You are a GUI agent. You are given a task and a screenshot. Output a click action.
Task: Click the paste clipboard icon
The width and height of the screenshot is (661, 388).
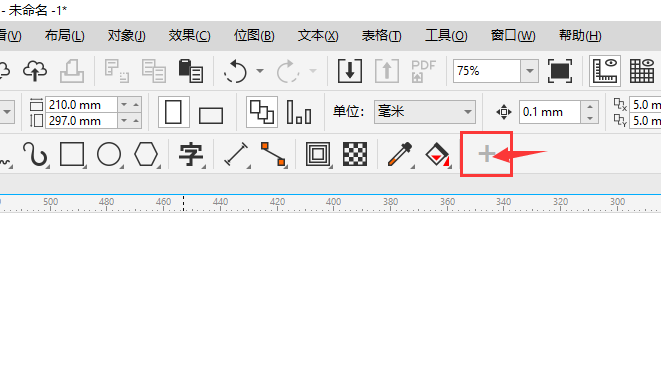point(191,70)
